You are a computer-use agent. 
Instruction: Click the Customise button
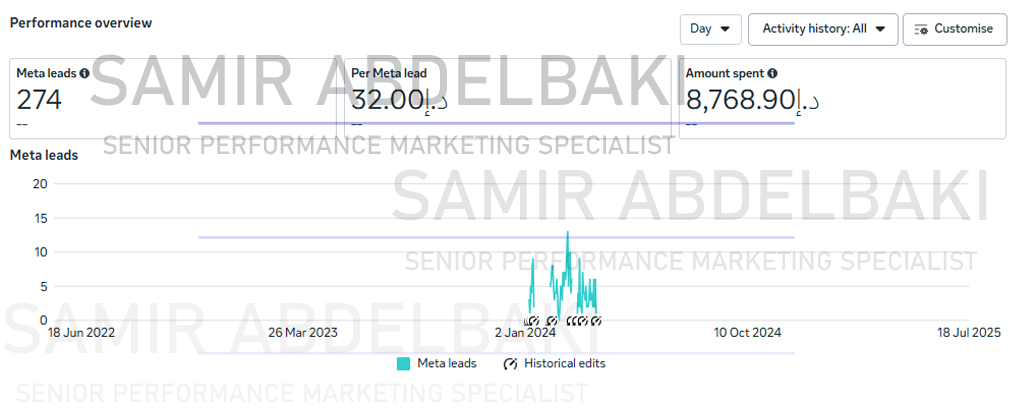pyautogui.click(x=954, y=29)
